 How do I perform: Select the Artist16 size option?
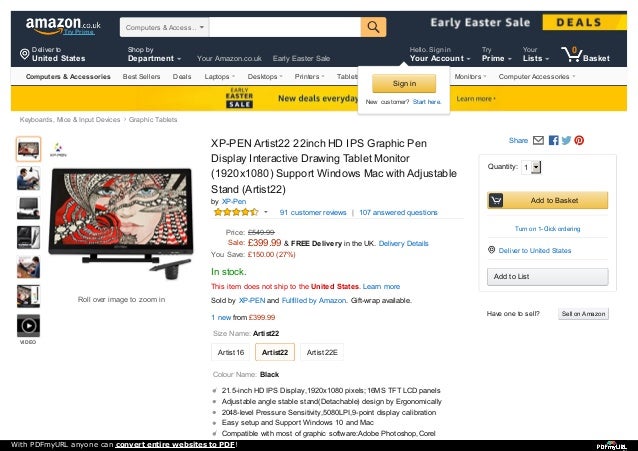tap(231, 352)
